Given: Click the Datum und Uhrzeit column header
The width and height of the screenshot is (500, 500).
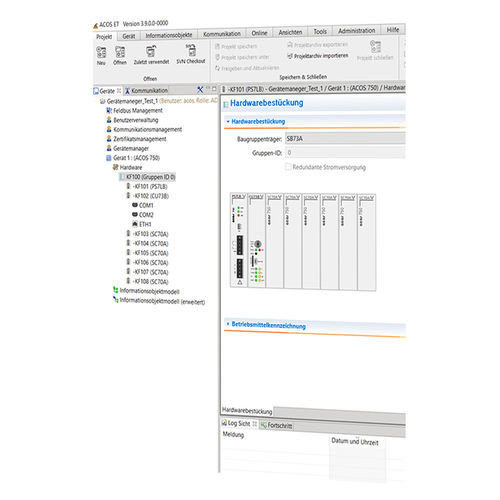Looking at the screenshot, I should click(x=355, y=442).
